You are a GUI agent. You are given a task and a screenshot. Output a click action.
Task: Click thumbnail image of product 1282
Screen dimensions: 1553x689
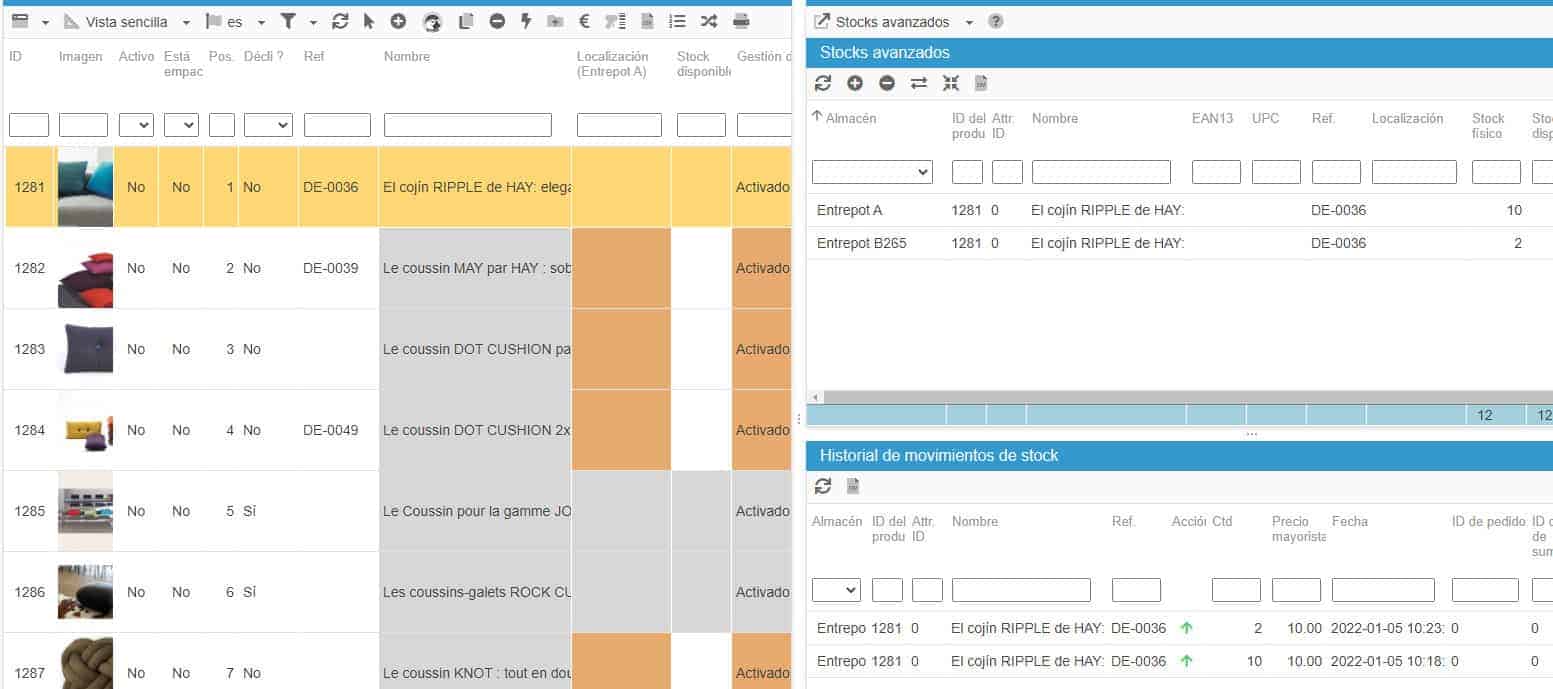coord(85,268)
